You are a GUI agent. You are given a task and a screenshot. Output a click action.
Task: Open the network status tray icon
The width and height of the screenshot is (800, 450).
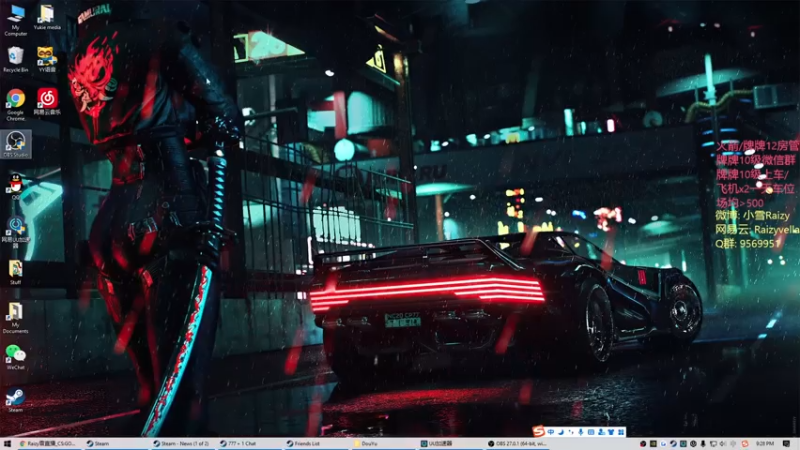[713, 444]
